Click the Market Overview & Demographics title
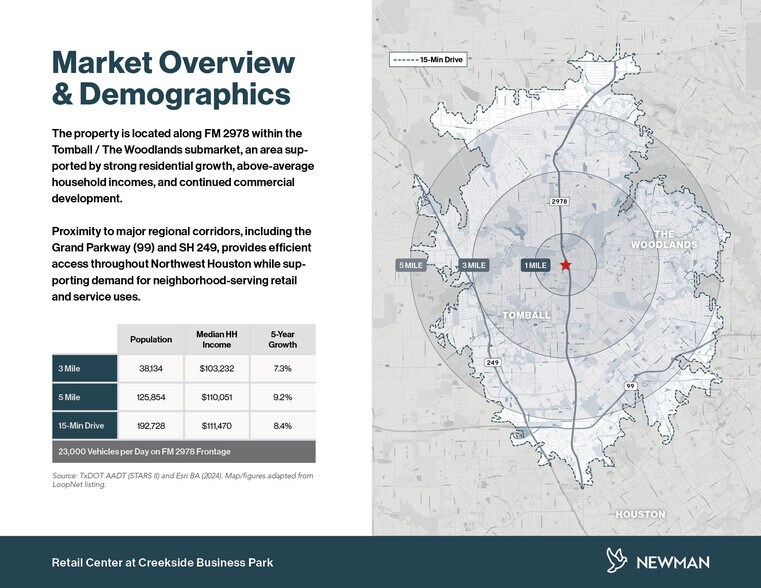Screen dimensions: 761x588 click(x=173, y=79)
